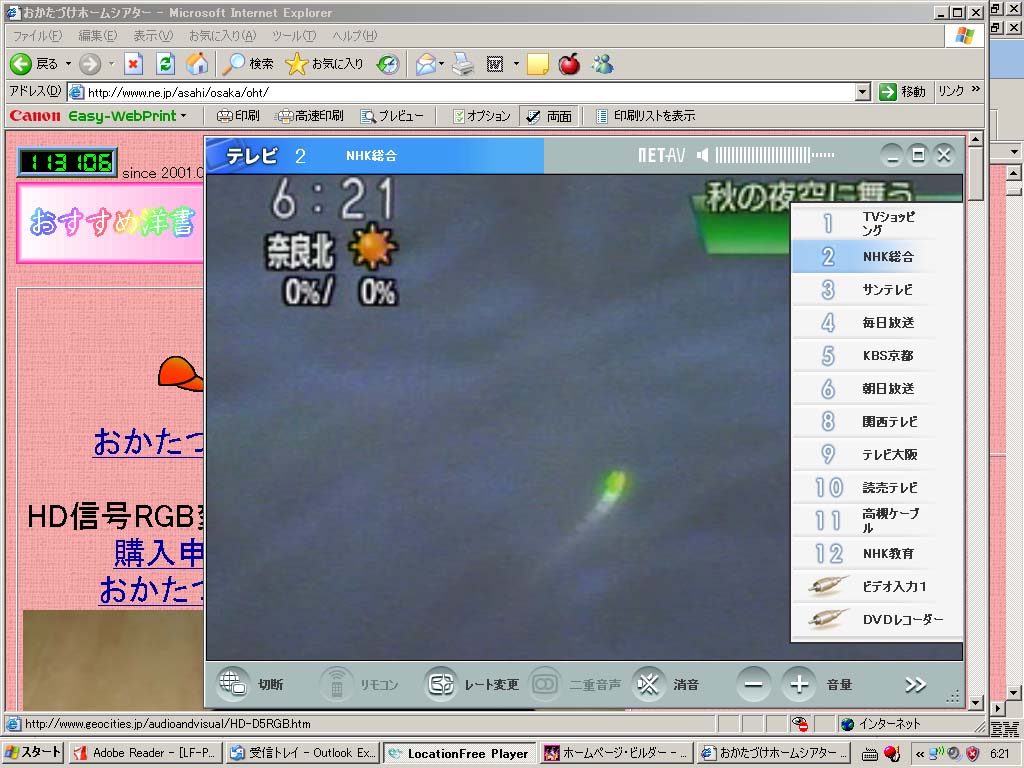This screenshot has width=1024, height=768.
Task: Mute audio with 消音 icon
Action: 648,684
